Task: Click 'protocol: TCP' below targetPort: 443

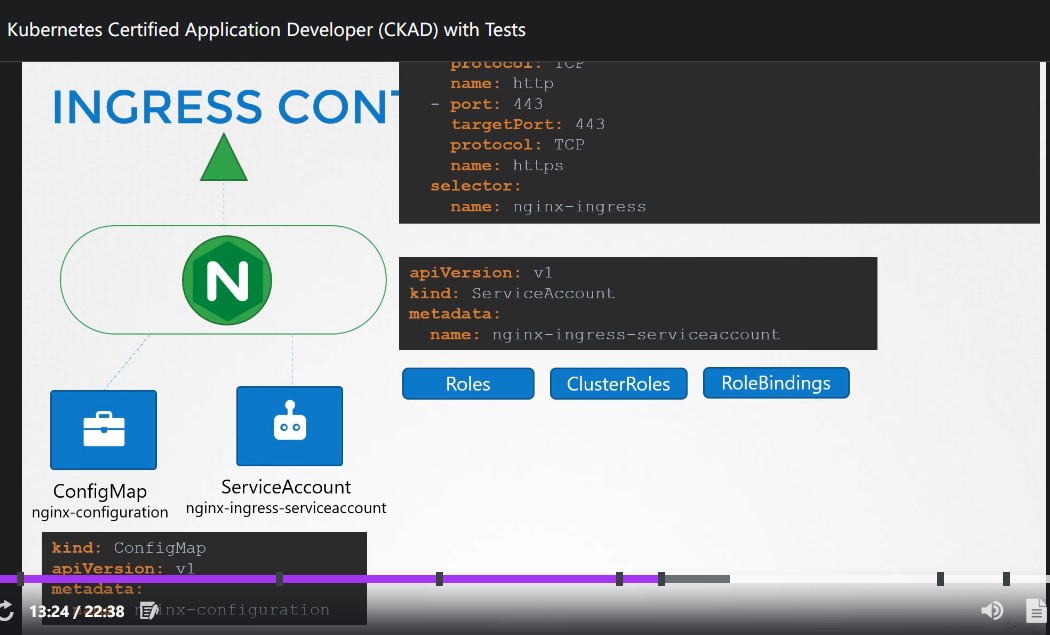Action: click(x=517, y=145)
